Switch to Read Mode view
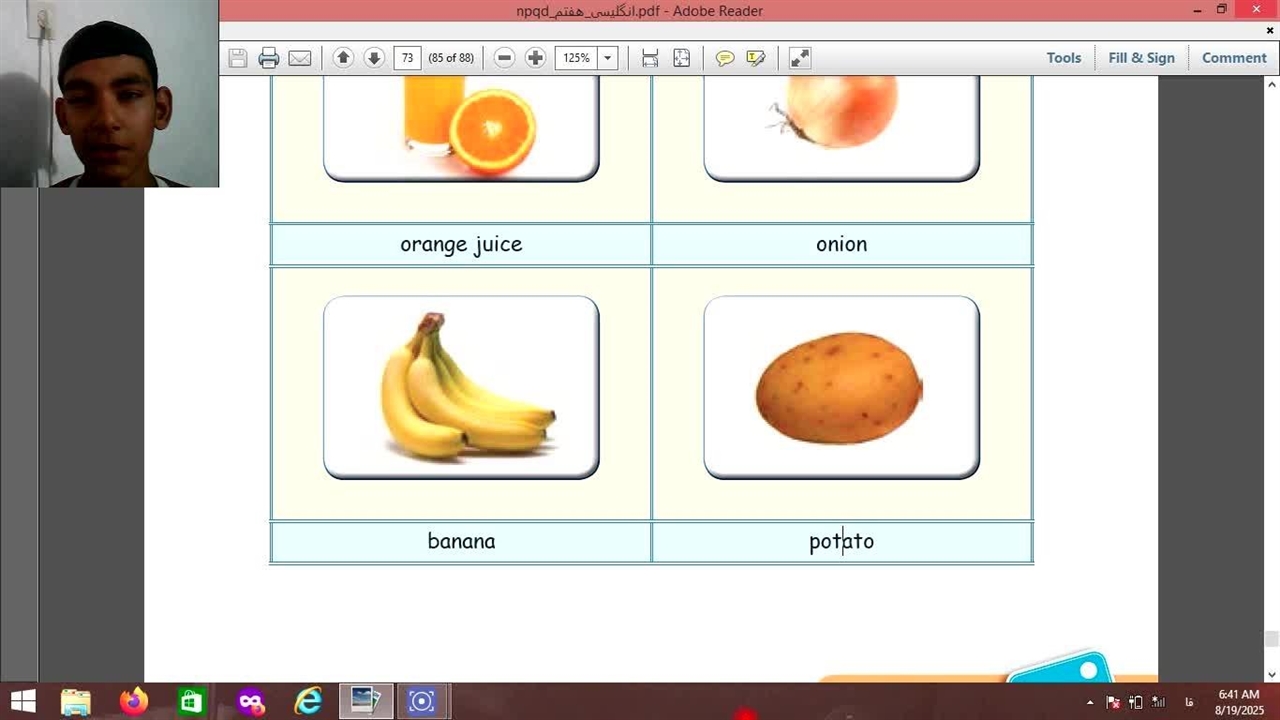The image size is (1280, 720). tap(800, 58)
